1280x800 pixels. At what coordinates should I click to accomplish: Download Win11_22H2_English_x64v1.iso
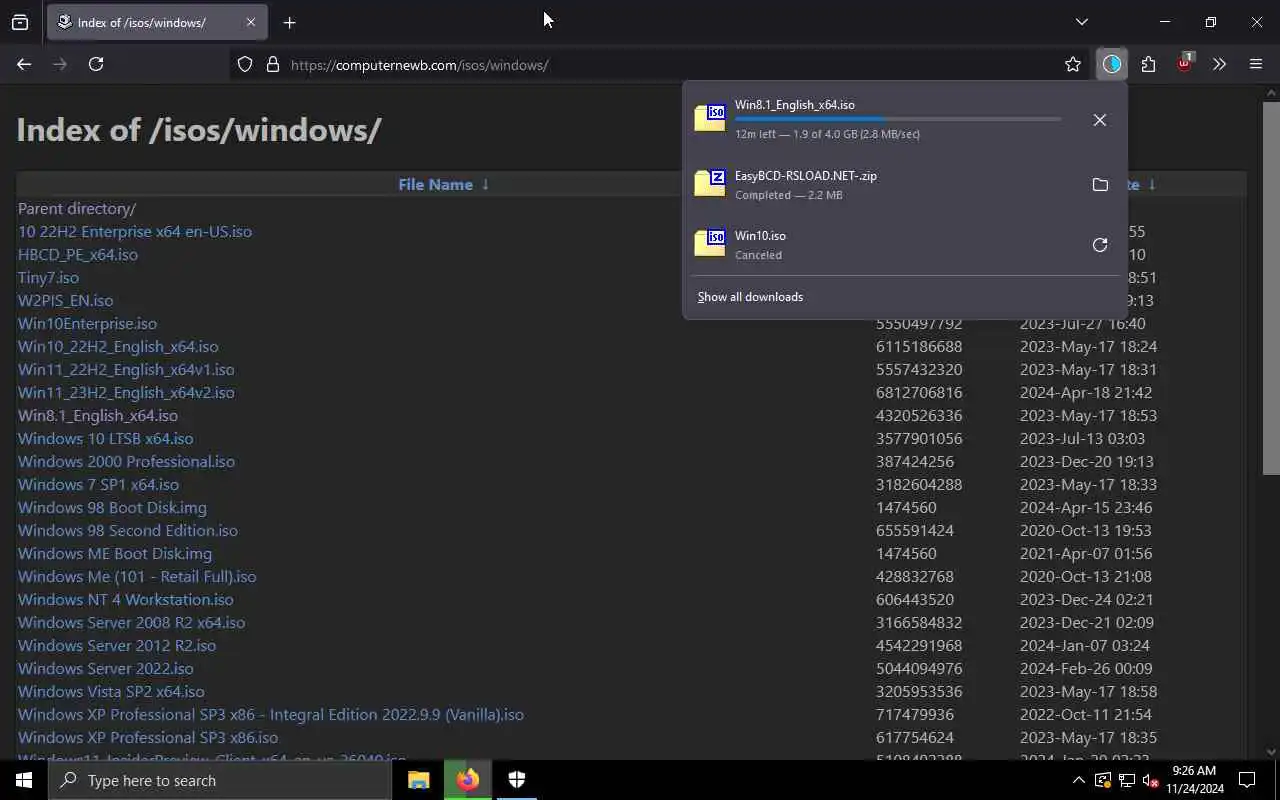[x=126, y=369]
